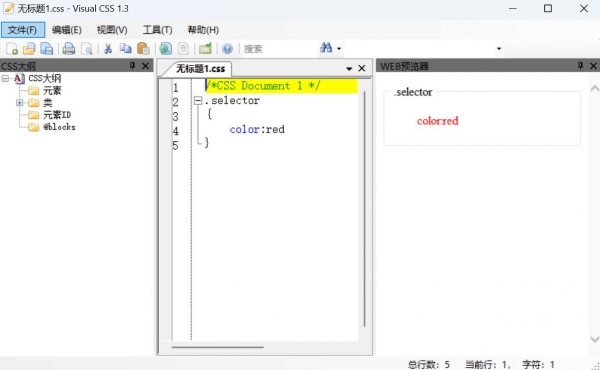Pin the CSS大纲 panel
This screenshot has height=370, width=600.
click(x=132, y=66)
